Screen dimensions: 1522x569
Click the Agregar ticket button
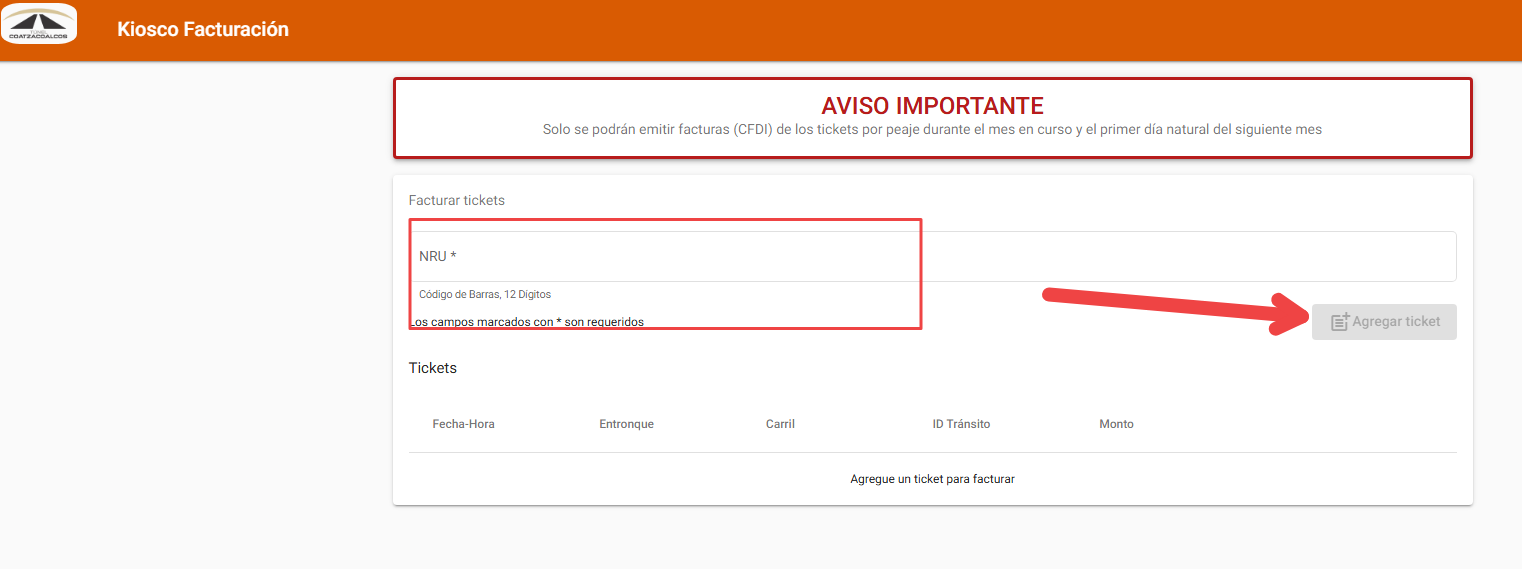tap(1384, 322)
